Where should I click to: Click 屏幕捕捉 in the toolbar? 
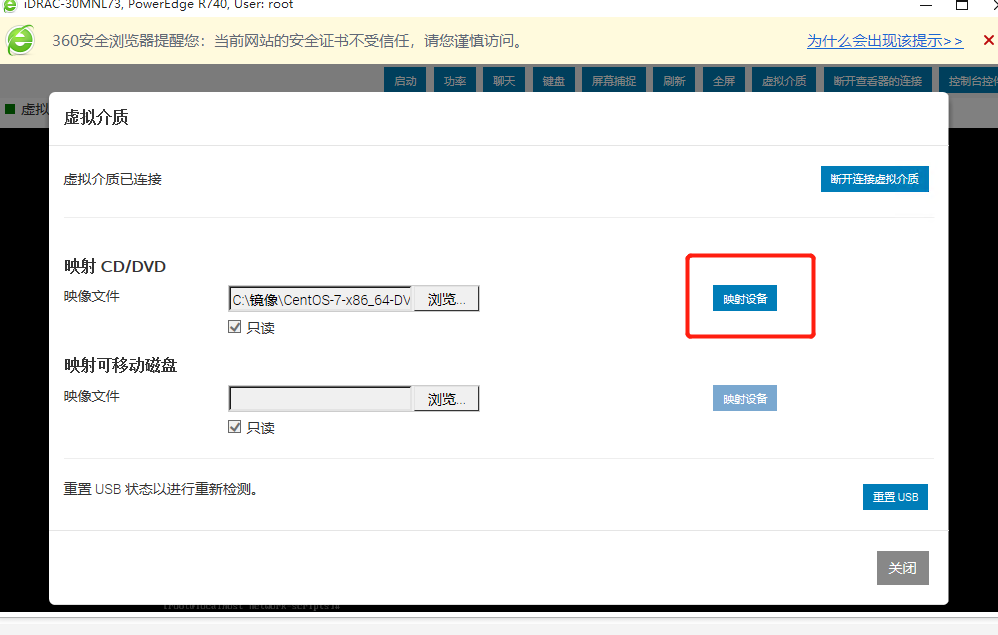pyautogui.click(x=614, y=81)
